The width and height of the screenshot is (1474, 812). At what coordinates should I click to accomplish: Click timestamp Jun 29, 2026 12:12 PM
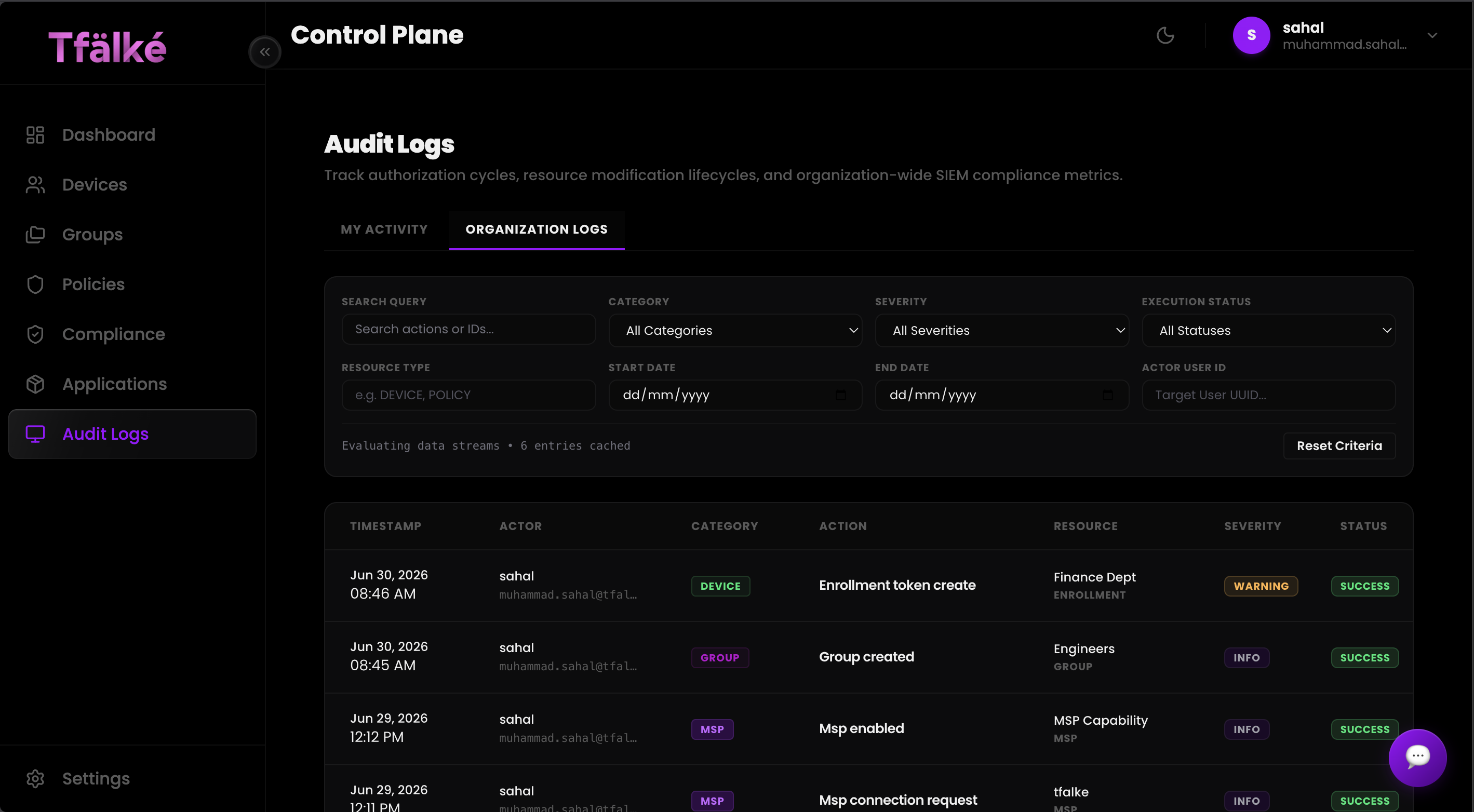pyautogui.click(x=388, y=727)
